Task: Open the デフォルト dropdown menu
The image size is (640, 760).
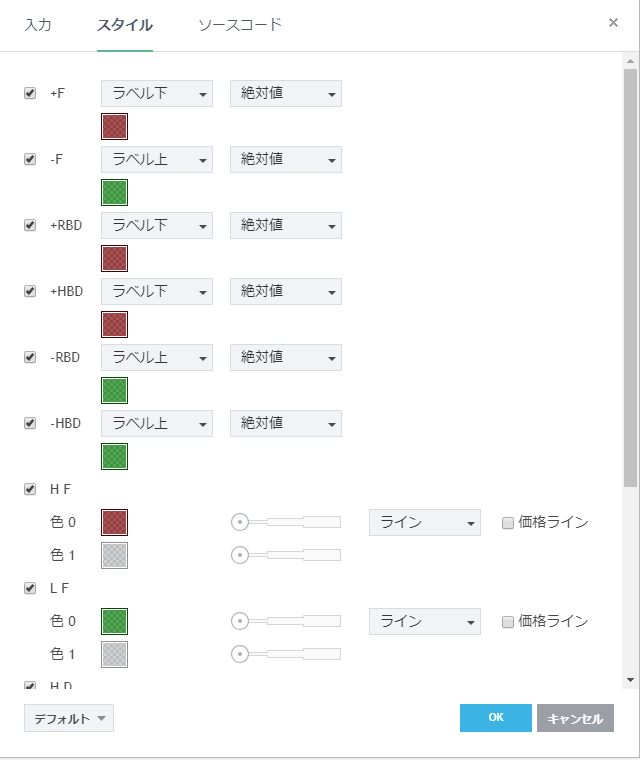Action: [x=69, y=718]
